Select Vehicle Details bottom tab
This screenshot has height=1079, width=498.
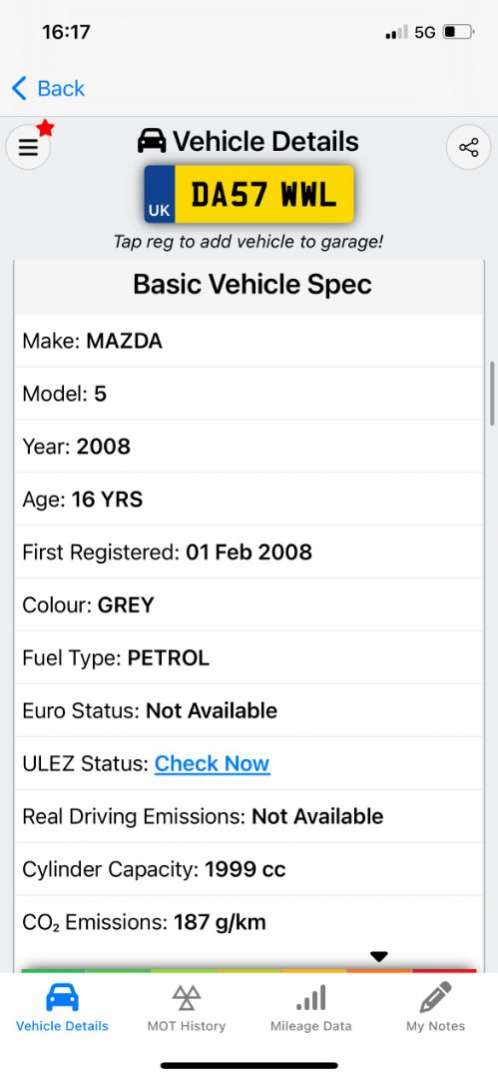(x=62, y=1007)
